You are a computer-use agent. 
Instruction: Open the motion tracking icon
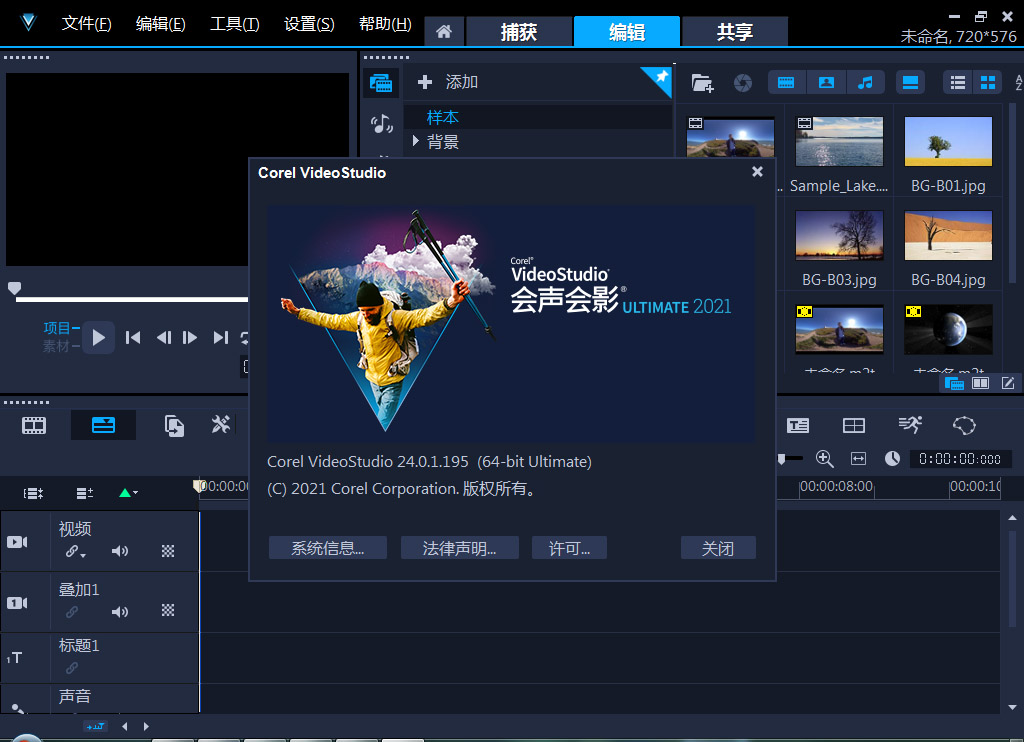click(910, 425)
